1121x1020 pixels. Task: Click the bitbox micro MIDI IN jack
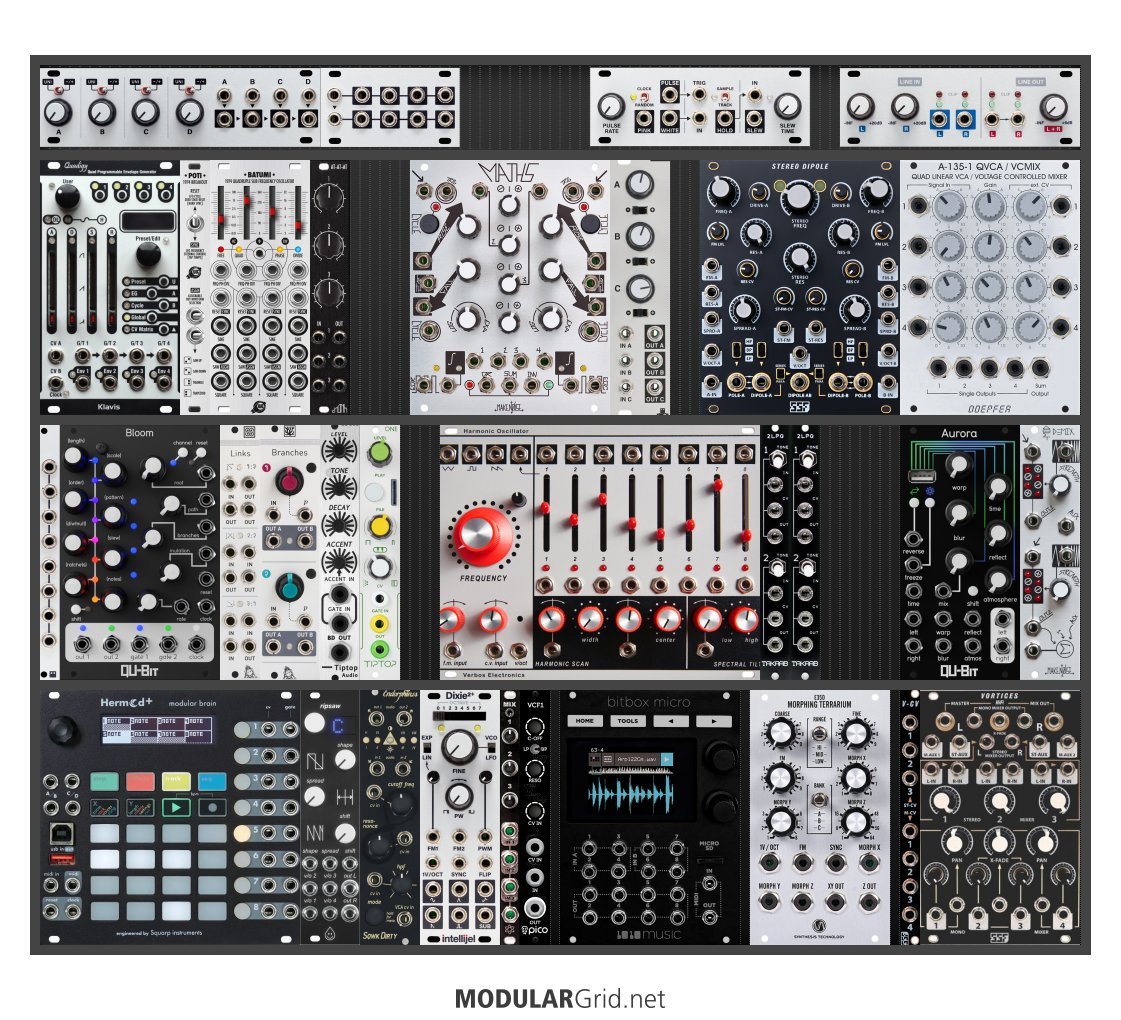tap(709, 885)
